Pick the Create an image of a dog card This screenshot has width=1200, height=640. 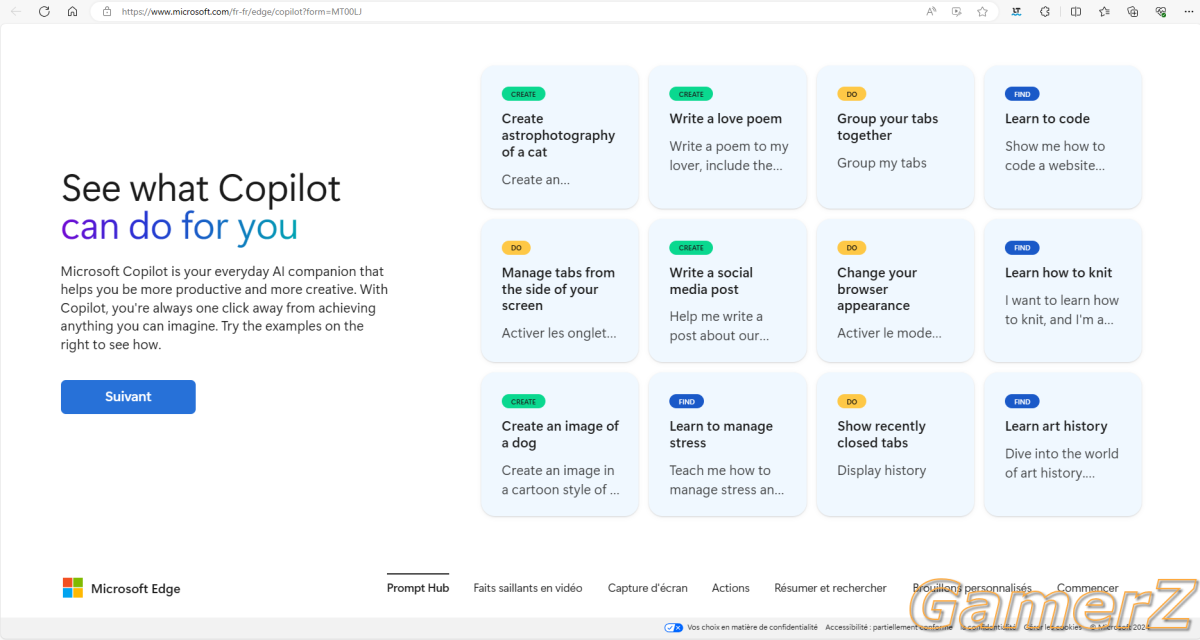(x=560, y=445)
